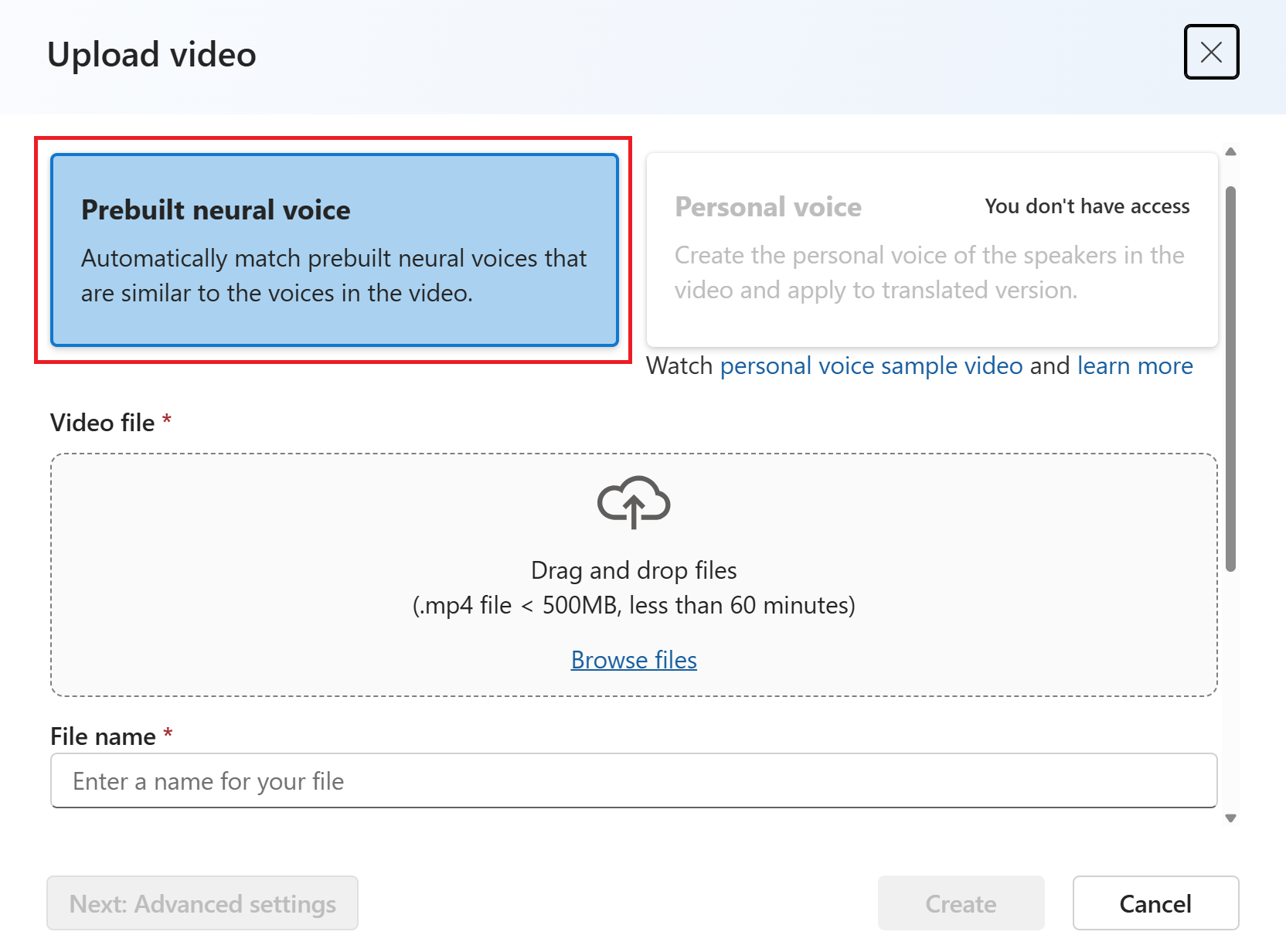Click Browse files to pick a video

point(634,660)
